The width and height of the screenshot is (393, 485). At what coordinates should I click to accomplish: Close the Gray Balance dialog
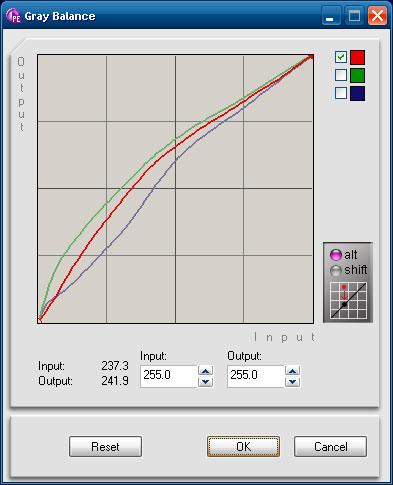point(377,16)
